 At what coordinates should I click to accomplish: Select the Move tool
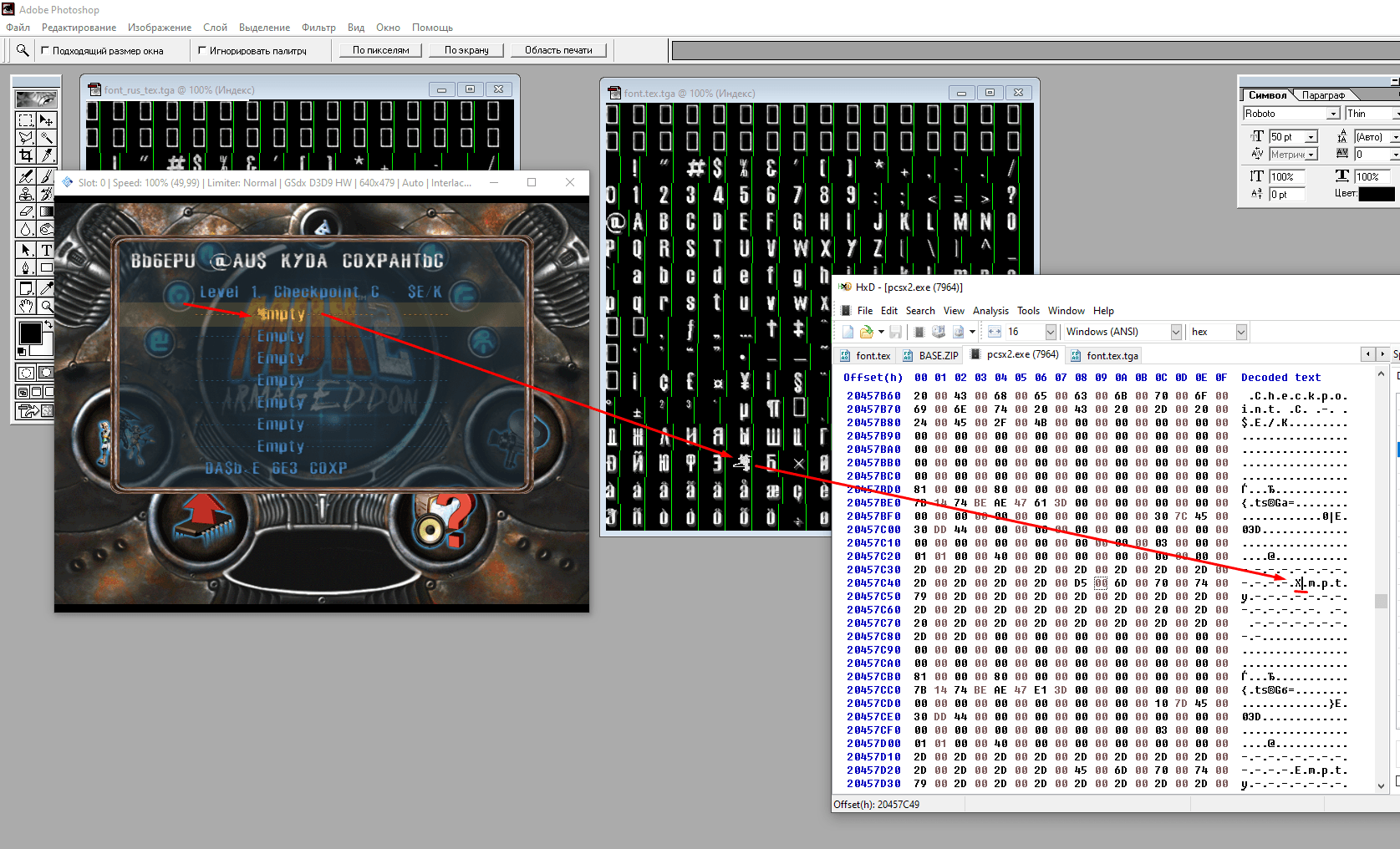46,120
